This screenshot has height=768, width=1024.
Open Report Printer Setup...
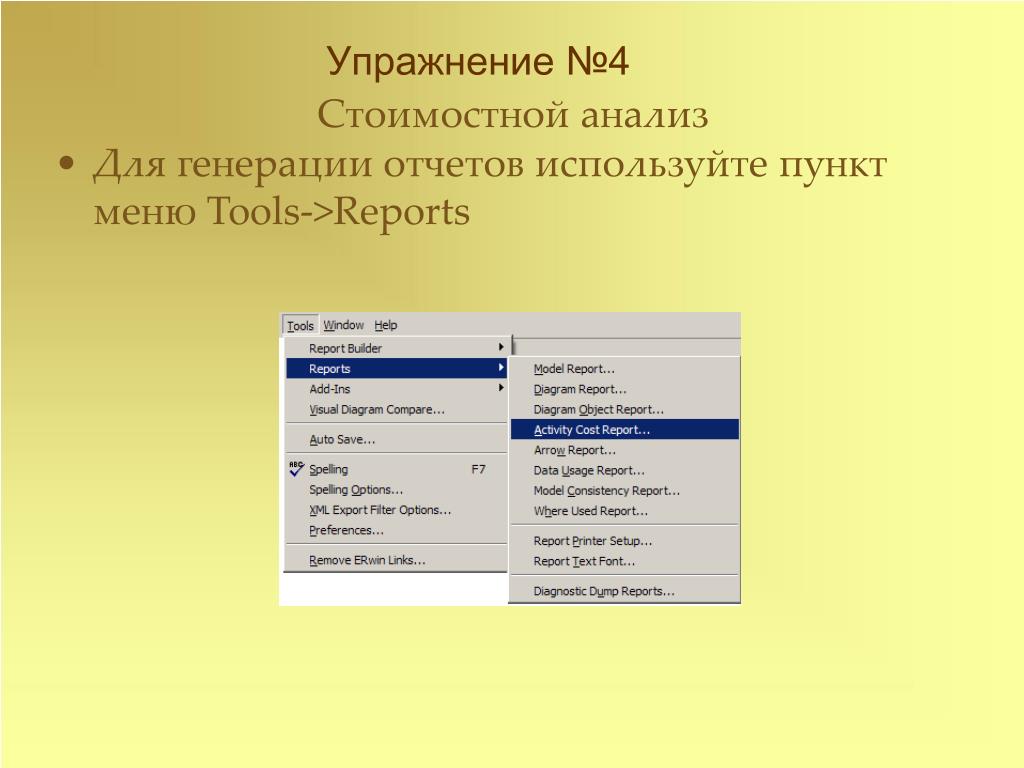tap(625, 541)
